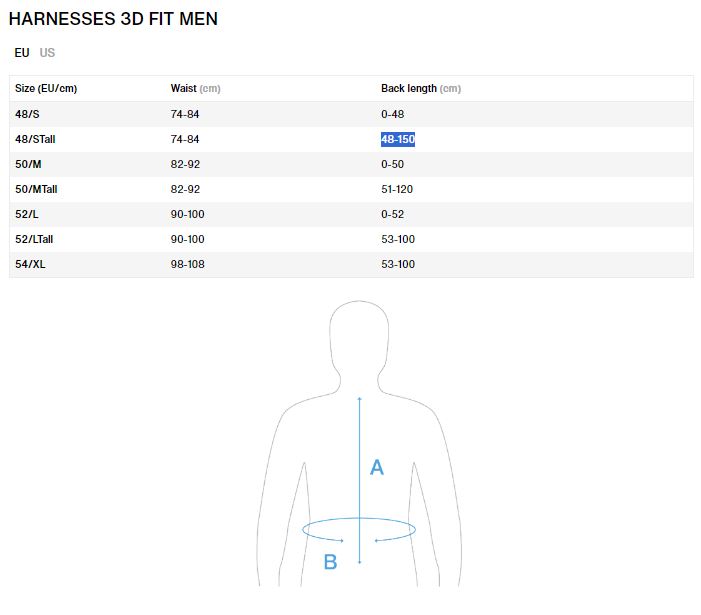The height and width of the screenshot is (615, 701).
Task: Click the "A" back length label in diagram
Action: click(377, 467)
